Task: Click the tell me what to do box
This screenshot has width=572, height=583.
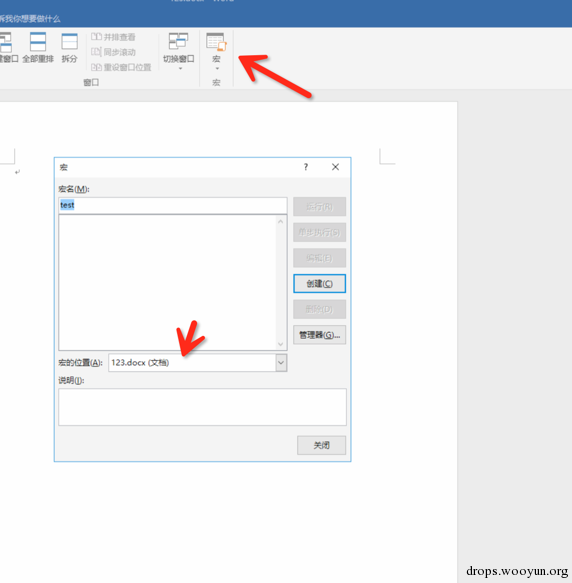Action: tap(30, 19)
